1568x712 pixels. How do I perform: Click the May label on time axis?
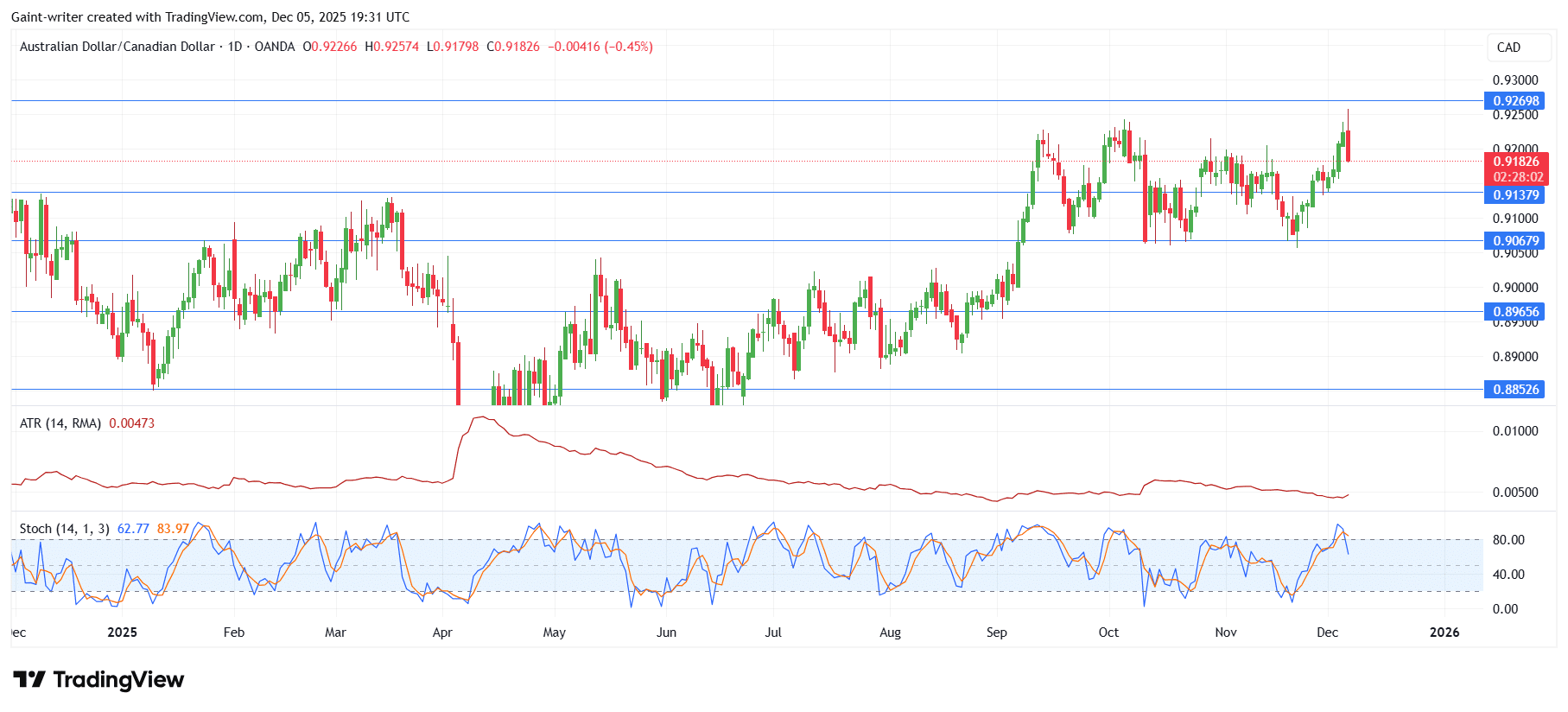coord(555,633)
